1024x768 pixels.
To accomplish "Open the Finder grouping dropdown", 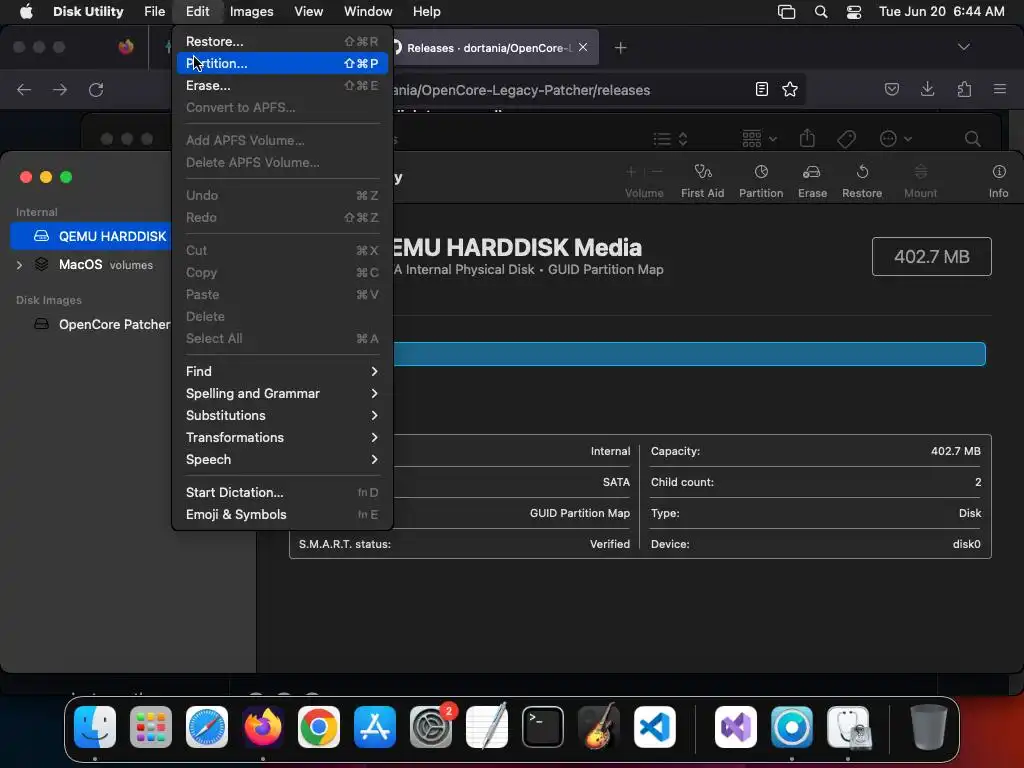I will (759, 138).
